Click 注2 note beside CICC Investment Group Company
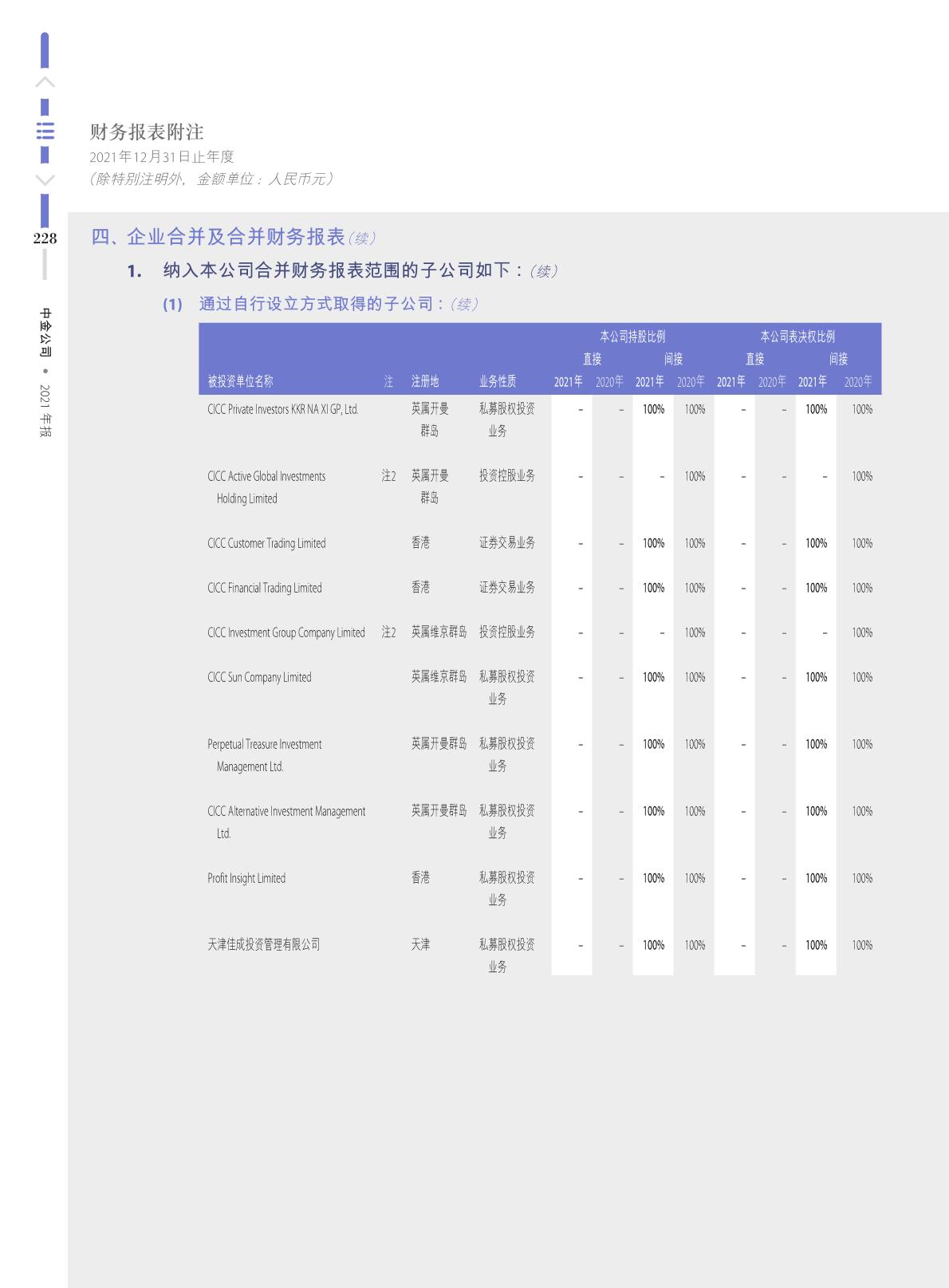Screen dimensions: 949x1288 pyautogui.click(x=388, y=632)
